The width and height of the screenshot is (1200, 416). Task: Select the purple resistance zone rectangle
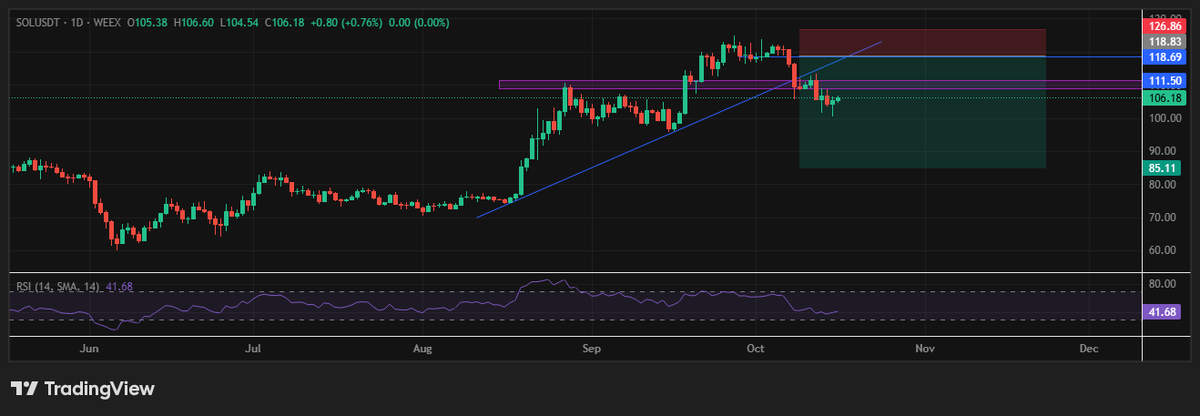(819, 84)
